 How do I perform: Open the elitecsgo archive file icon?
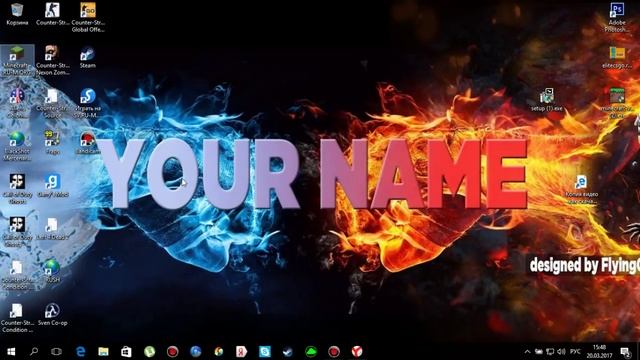617,58
